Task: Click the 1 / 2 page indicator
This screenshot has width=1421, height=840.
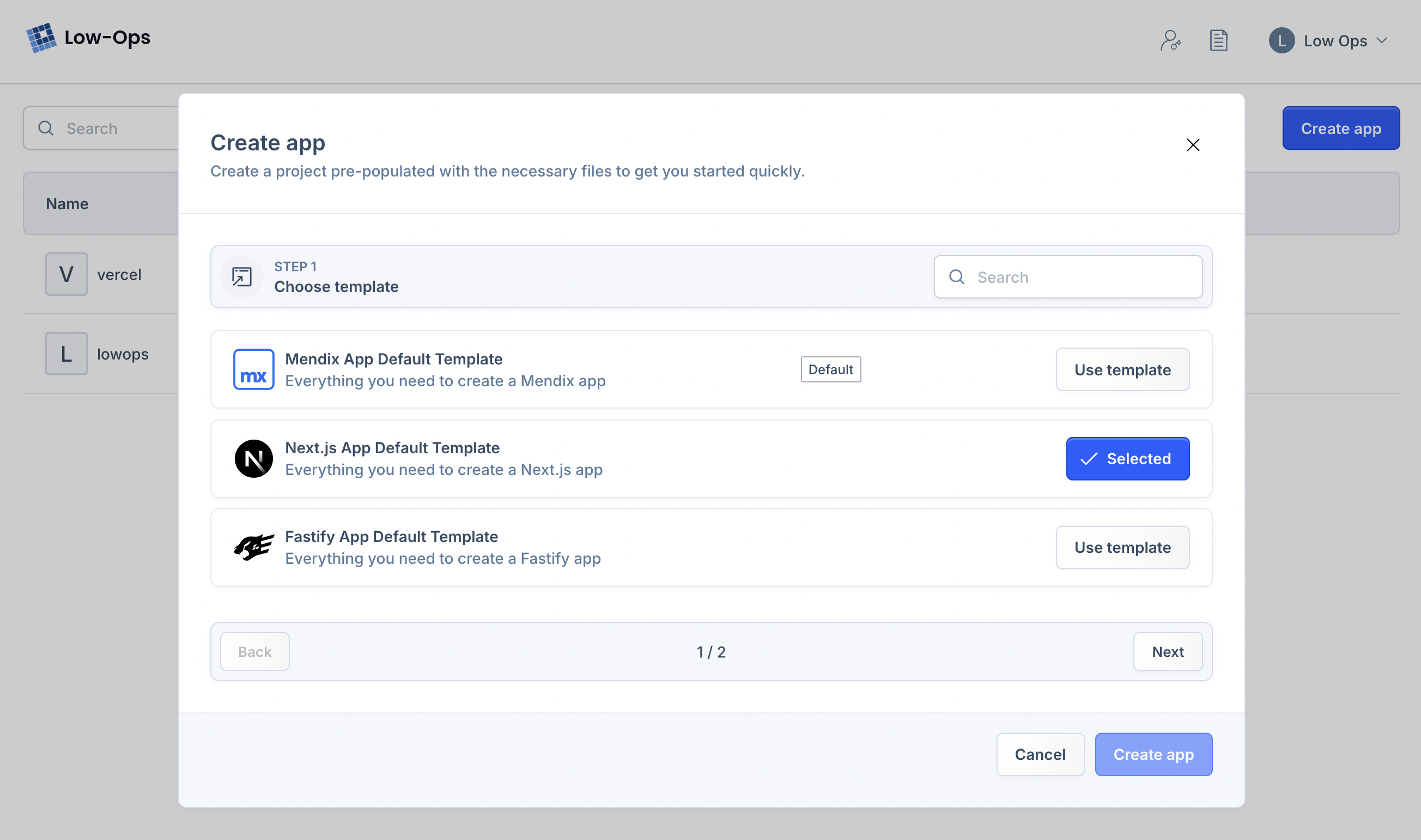Action: coord(711,652)
